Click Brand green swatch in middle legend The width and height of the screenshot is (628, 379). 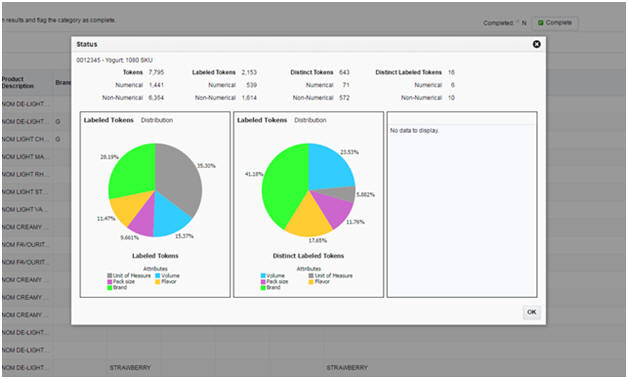[263, 288]
